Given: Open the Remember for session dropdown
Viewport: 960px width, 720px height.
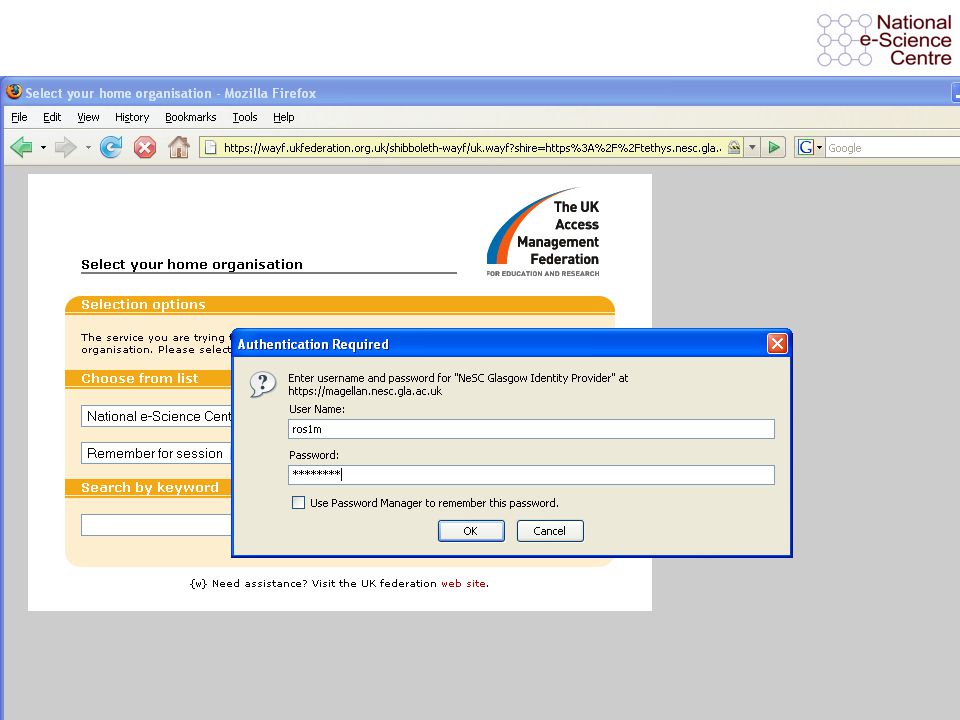Looking at the screenshot, I should (156, 453).
